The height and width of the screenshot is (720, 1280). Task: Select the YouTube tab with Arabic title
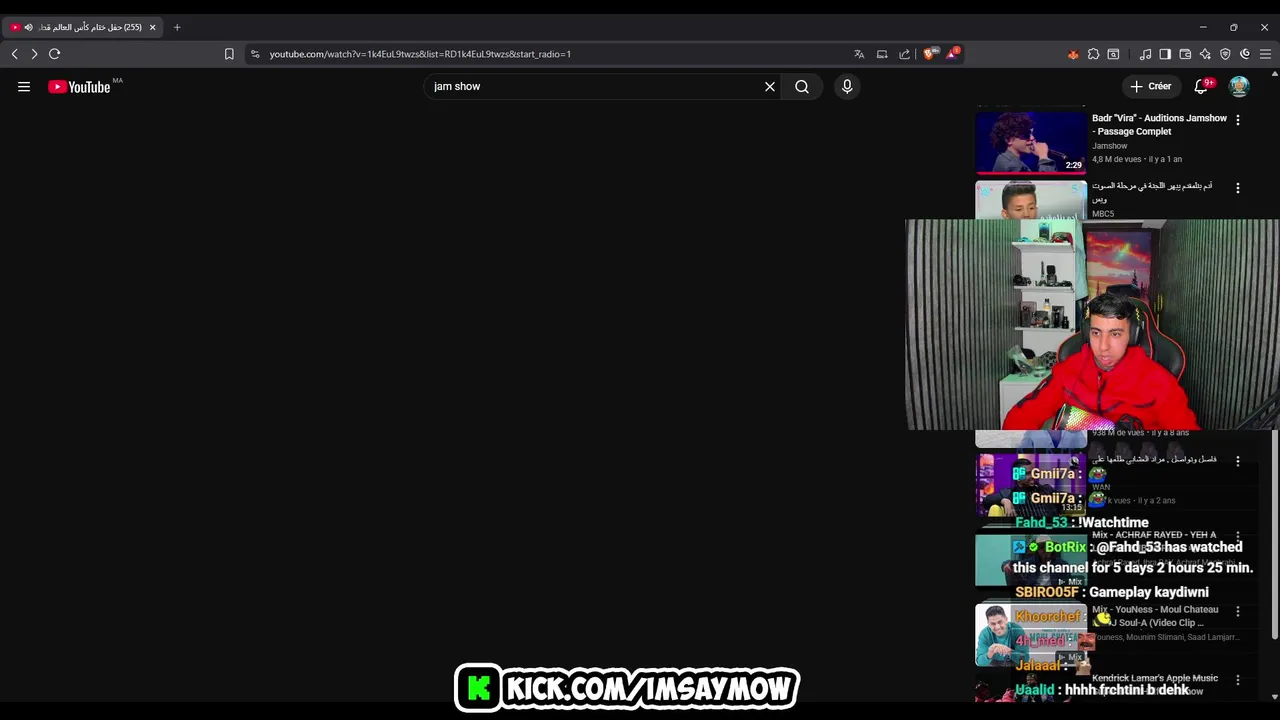pos(83,27)
